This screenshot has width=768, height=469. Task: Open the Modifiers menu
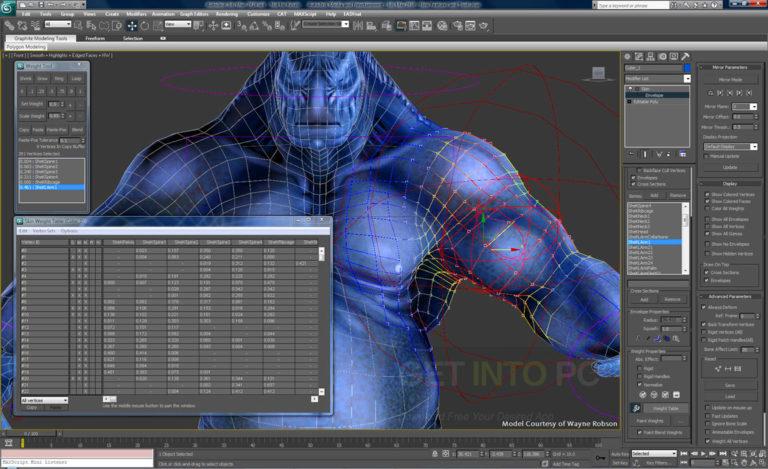[x=136, y=14]
